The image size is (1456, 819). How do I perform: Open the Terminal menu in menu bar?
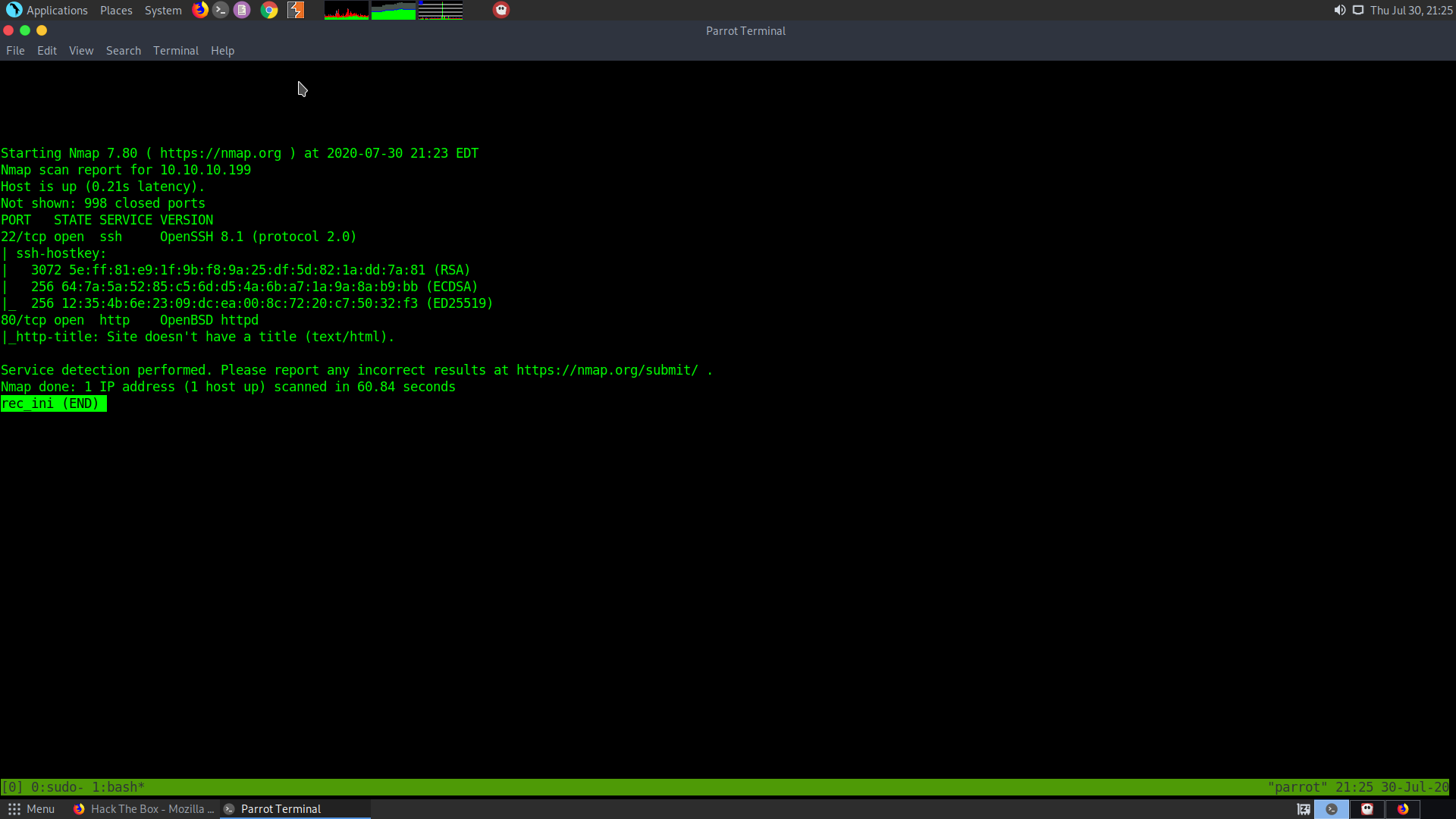click(175, 51)
